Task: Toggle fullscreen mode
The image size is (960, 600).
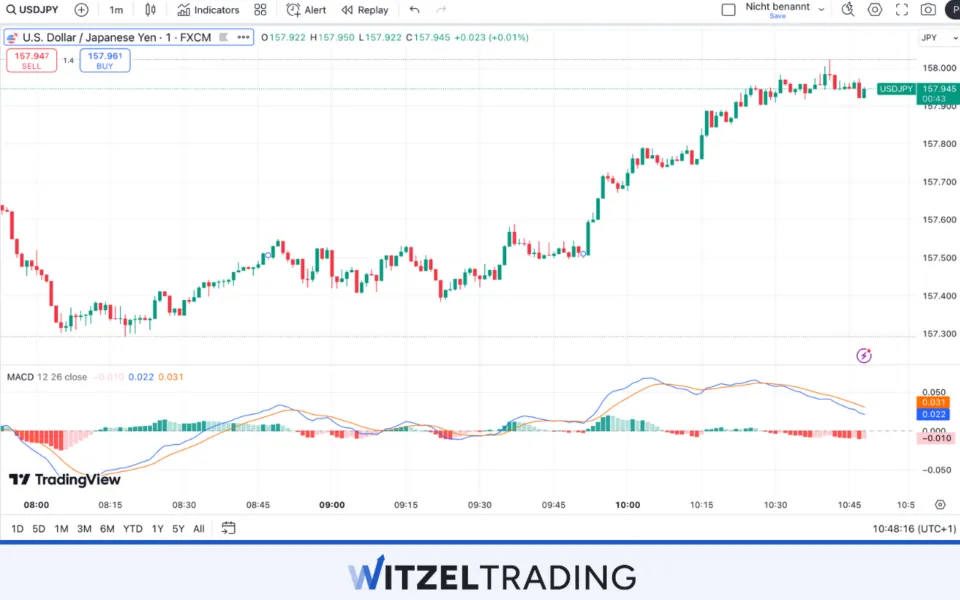Action: tap(902, 10)
